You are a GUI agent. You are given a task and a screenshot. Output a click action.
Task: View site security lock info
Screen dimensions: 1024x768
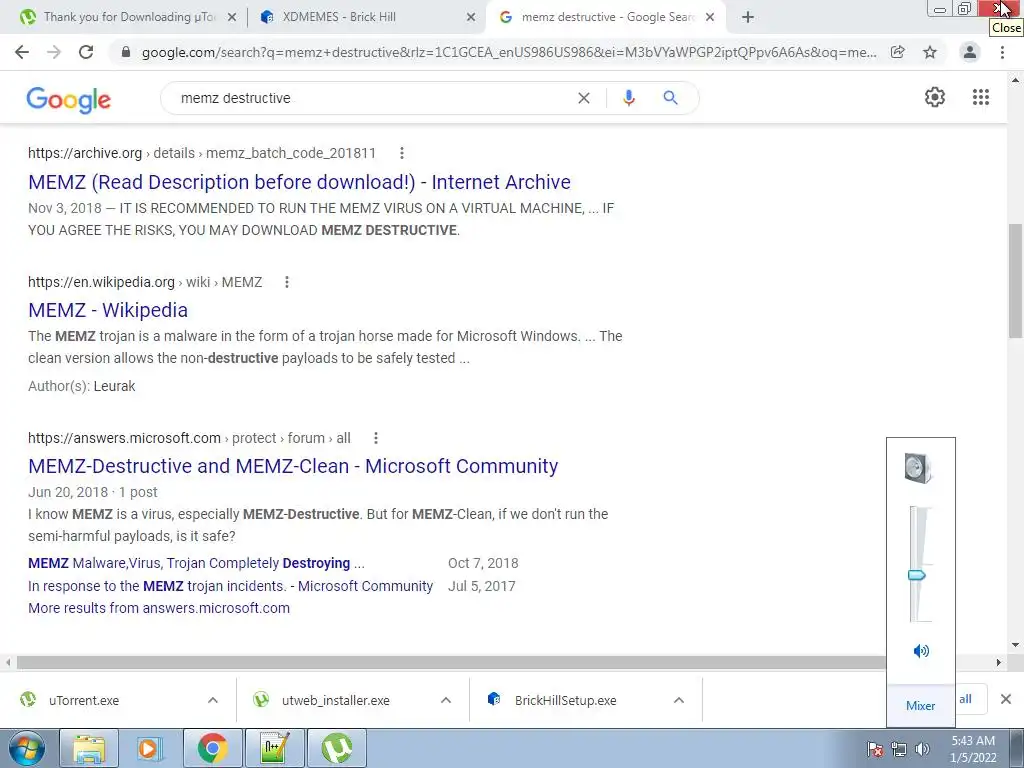126,52
